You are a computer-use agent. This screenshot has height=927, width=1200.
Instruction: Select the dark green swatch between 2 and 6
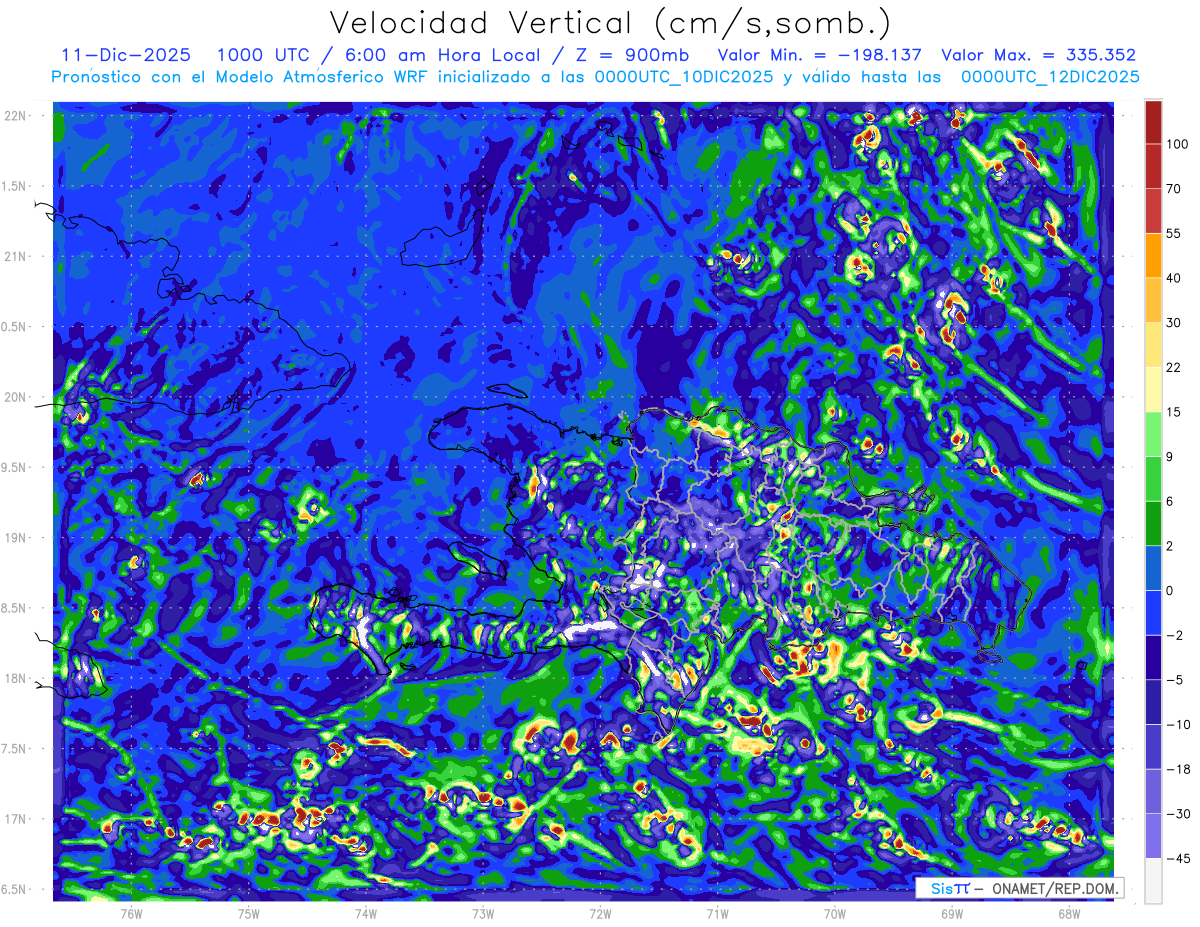point(1153,523)
